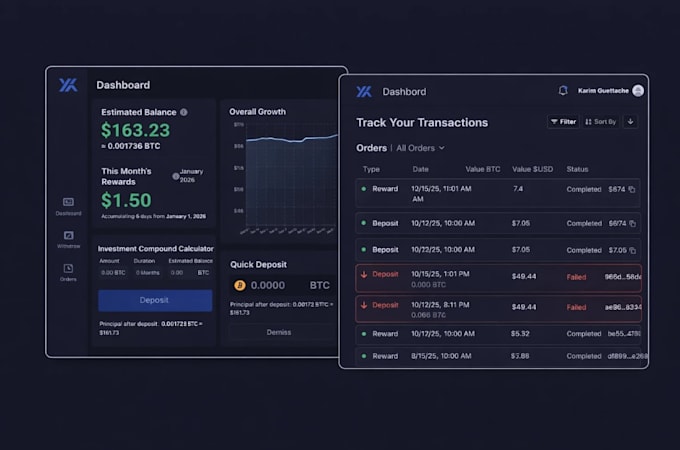The height and width of the screenshot is (450, 680).
Task: Click the Estimated Balance calculator field
Action: click(190, 273)
